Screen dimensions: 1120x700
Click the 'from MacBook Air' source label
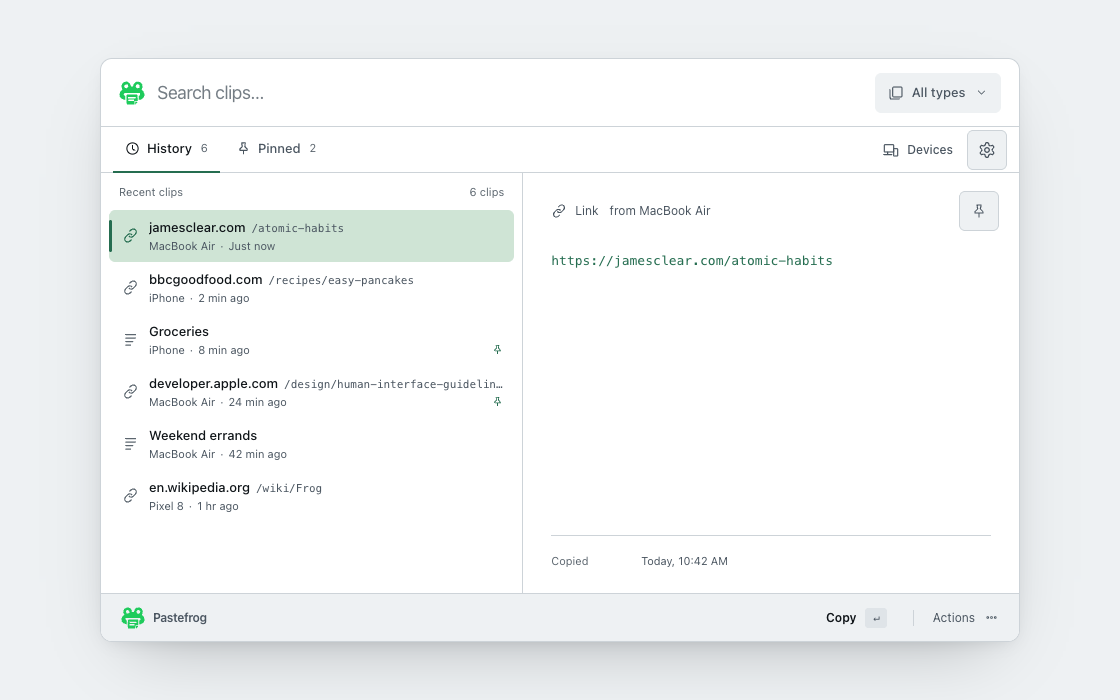[x=660, y=211]
